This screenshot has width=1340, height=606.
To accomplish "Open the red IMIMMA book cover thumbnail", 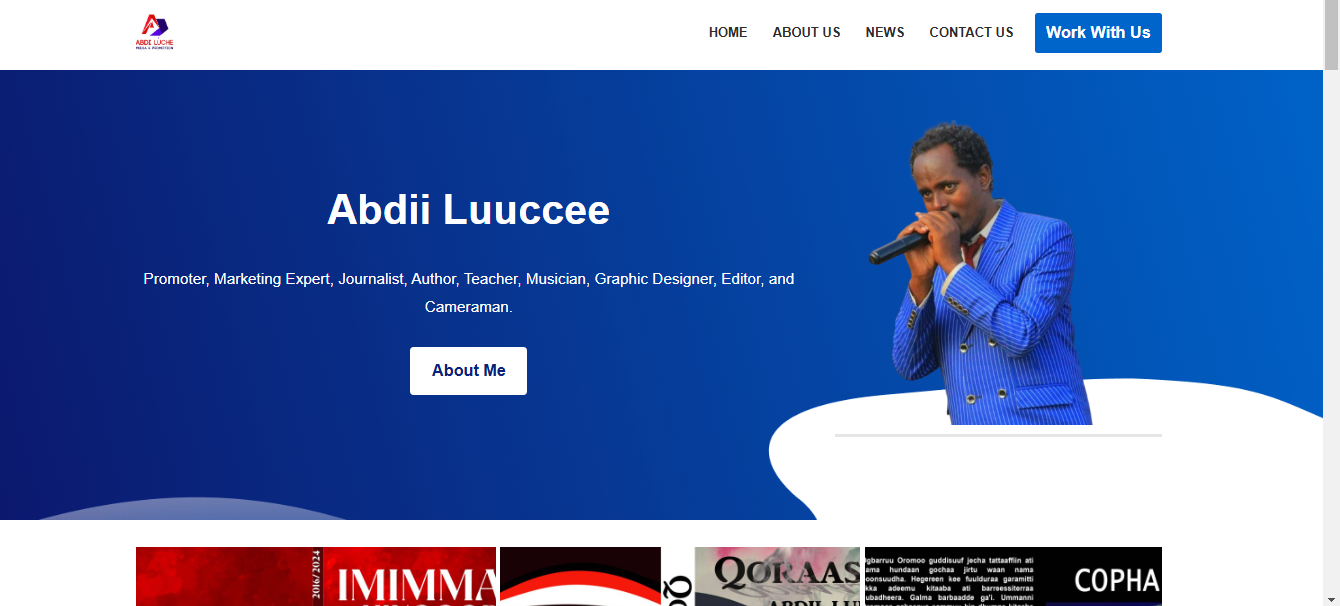I will (x=316, y=576).
